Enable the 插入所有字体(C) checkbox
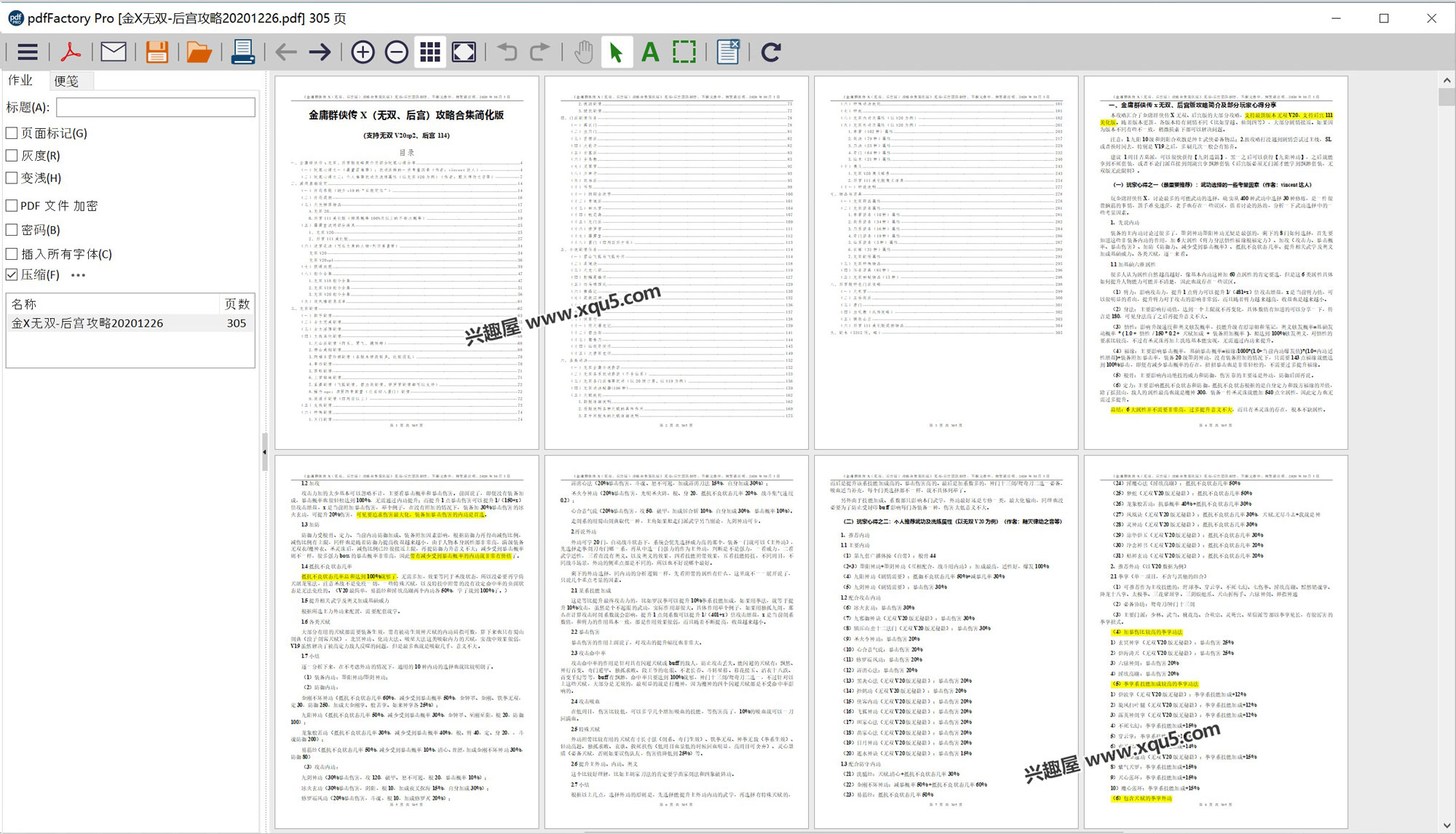Viewport: 1456px width, 834px height. 12,254
